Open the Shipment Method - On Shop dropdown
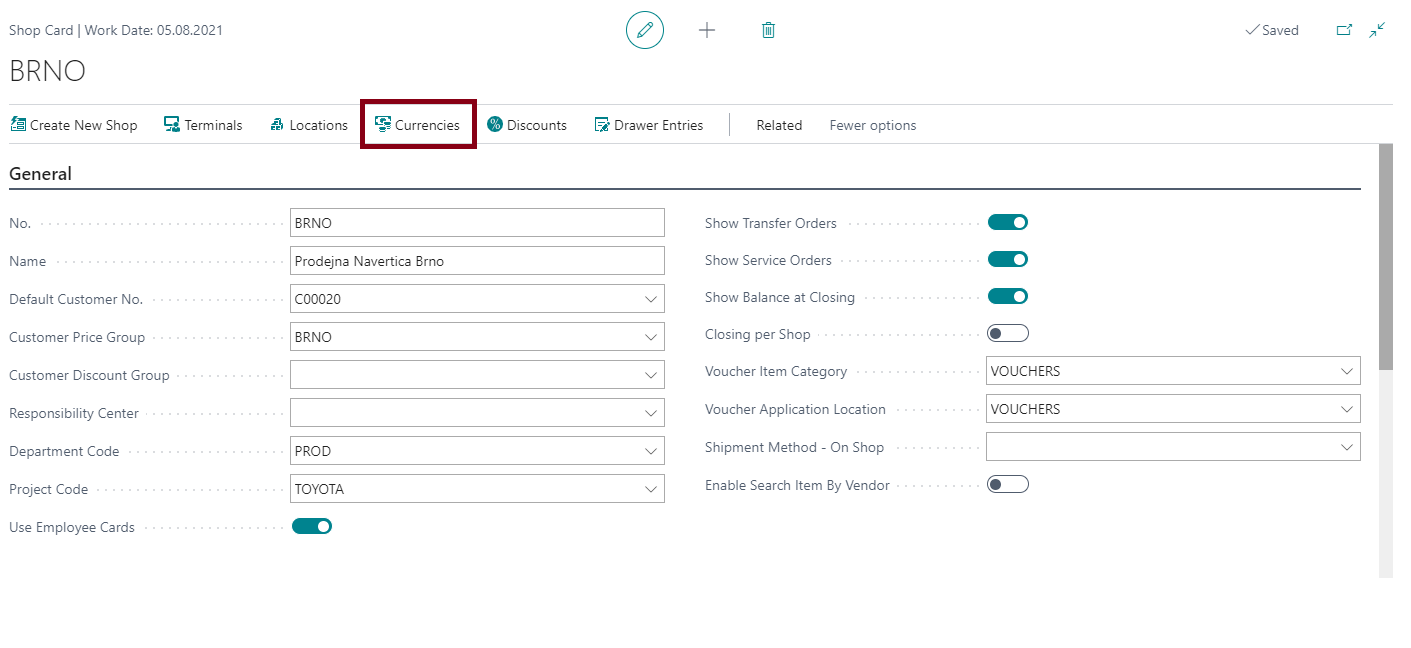The width and height of the screenshot is (1411, 648). click(x=1347, y=447)
